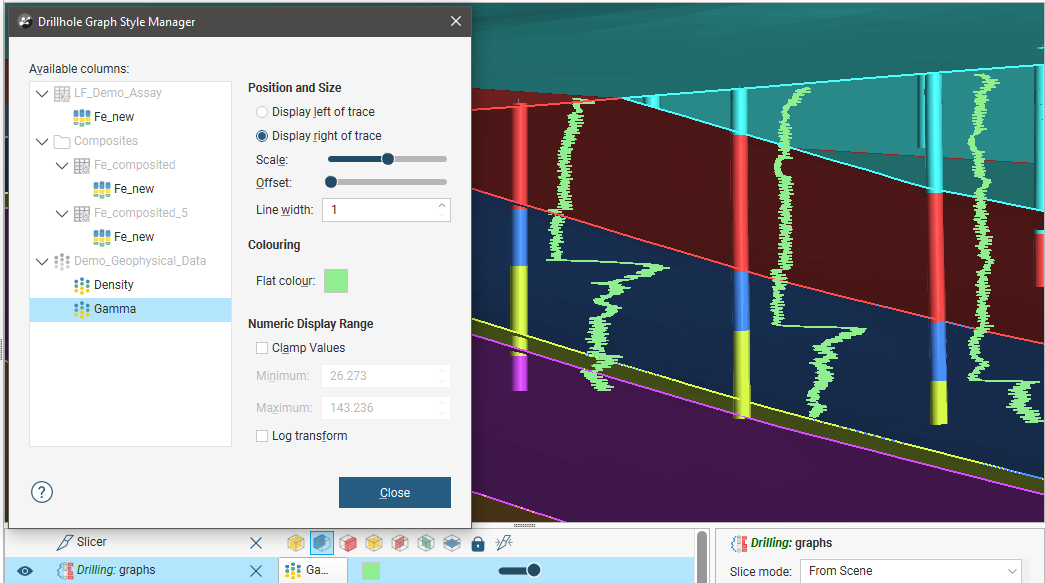Image resolution: width=1045 pixels, height=583 pixels.
Task: Click into the Line width field
Action: (x=378, y=210)
